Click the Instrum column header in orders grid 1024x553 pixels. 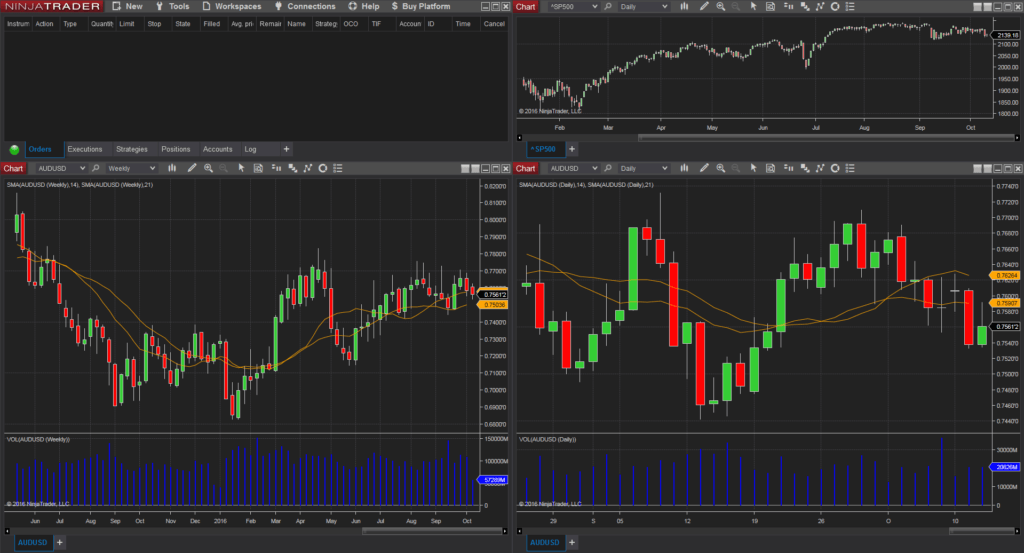(x=18, y=24)
